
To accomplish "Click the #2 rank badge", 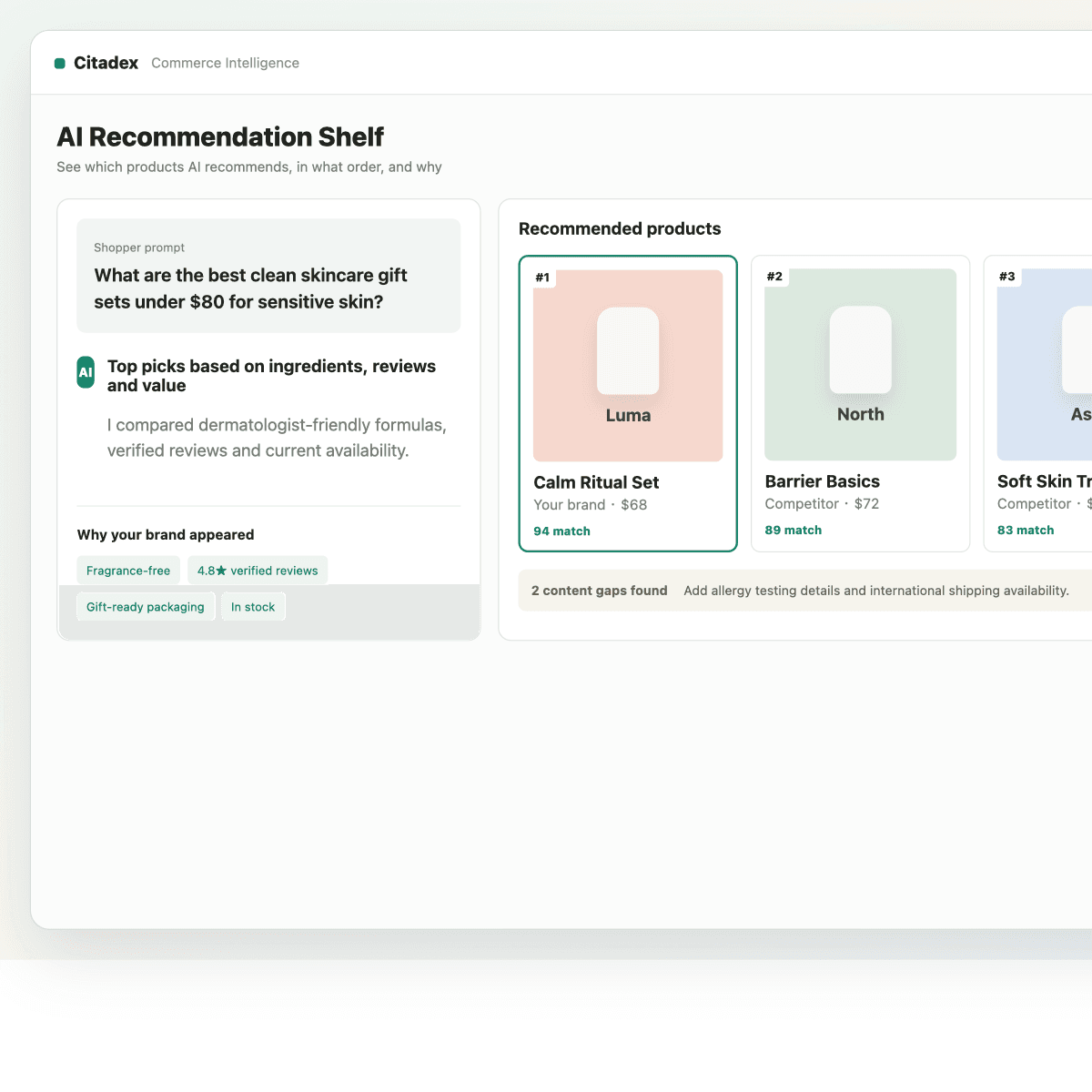I will click(775, 277).
